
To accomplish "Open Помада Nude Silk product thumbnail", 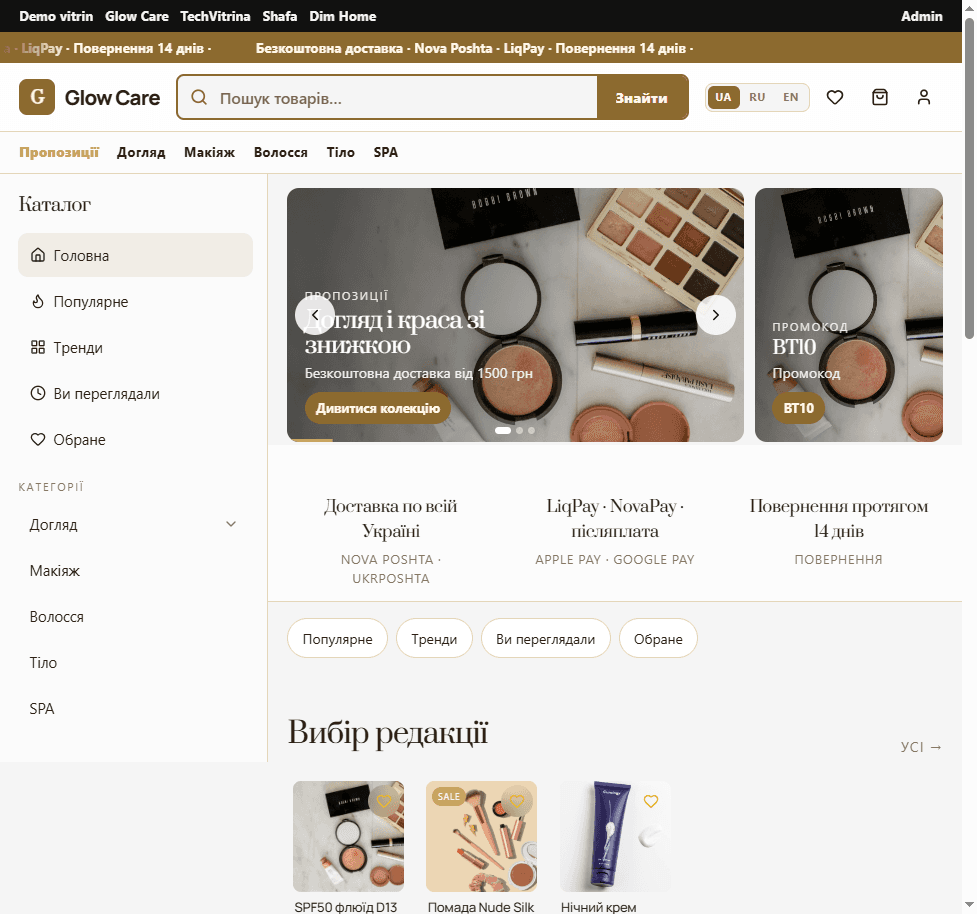I will point(482,837).
